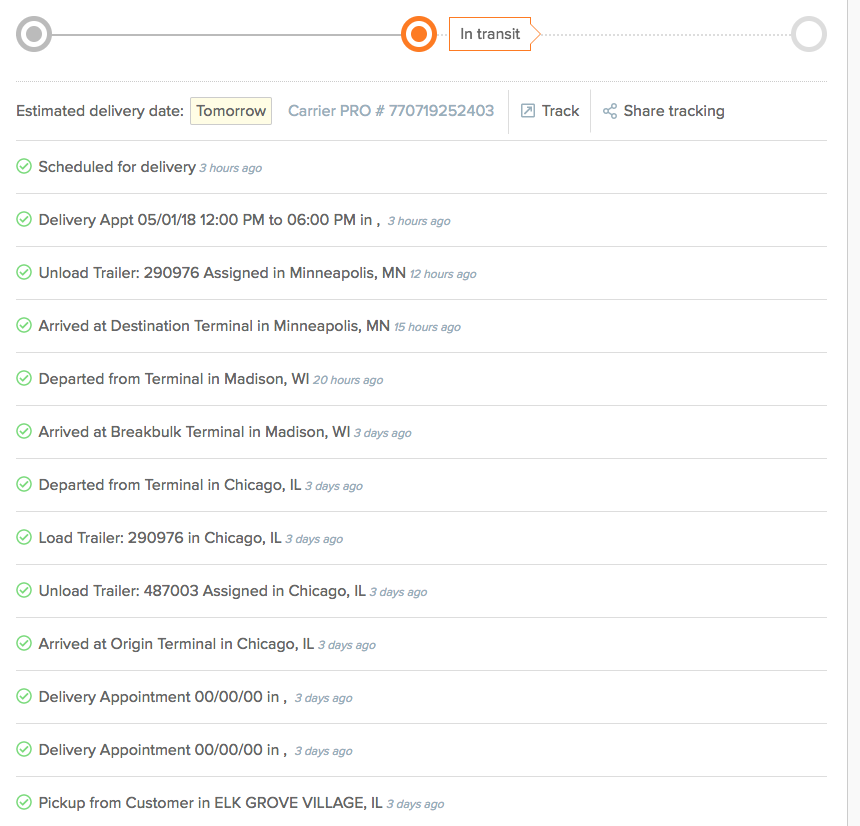Click the check icon for Unload Trailer: 487003
Screen dimensions: 860x826
(24, 591)
